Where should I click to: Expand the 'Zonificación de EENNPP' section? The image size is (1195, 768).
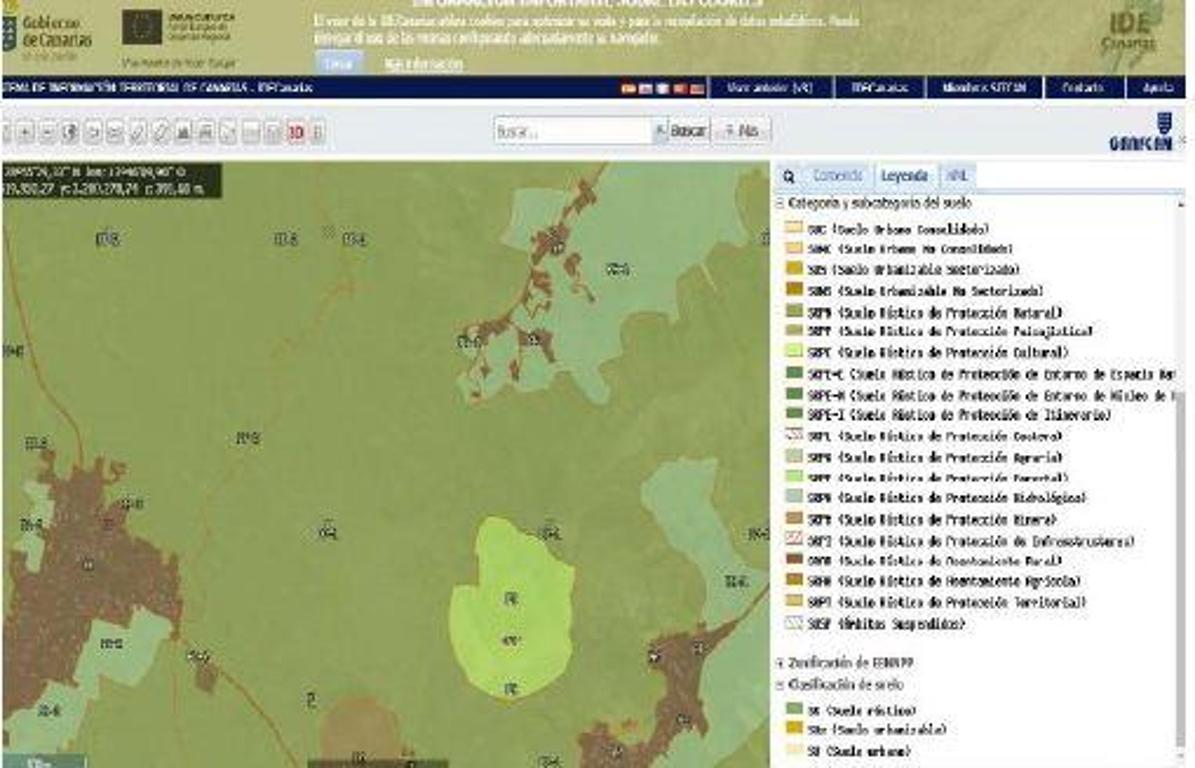(x=780, y=663)
